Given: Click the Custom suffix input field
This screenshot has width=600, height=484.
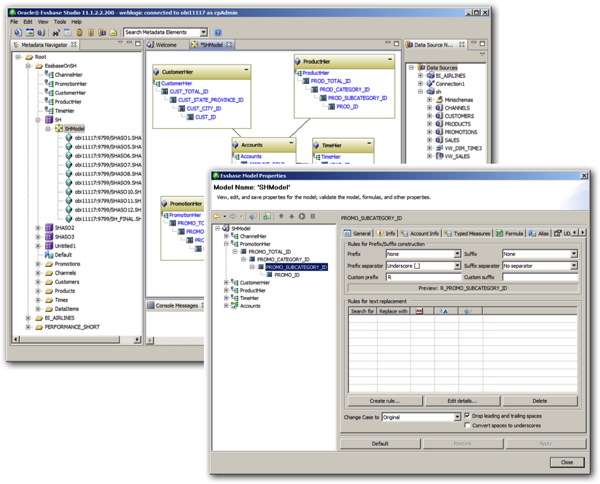Looking at the screenshot, I should pos(540,277).
